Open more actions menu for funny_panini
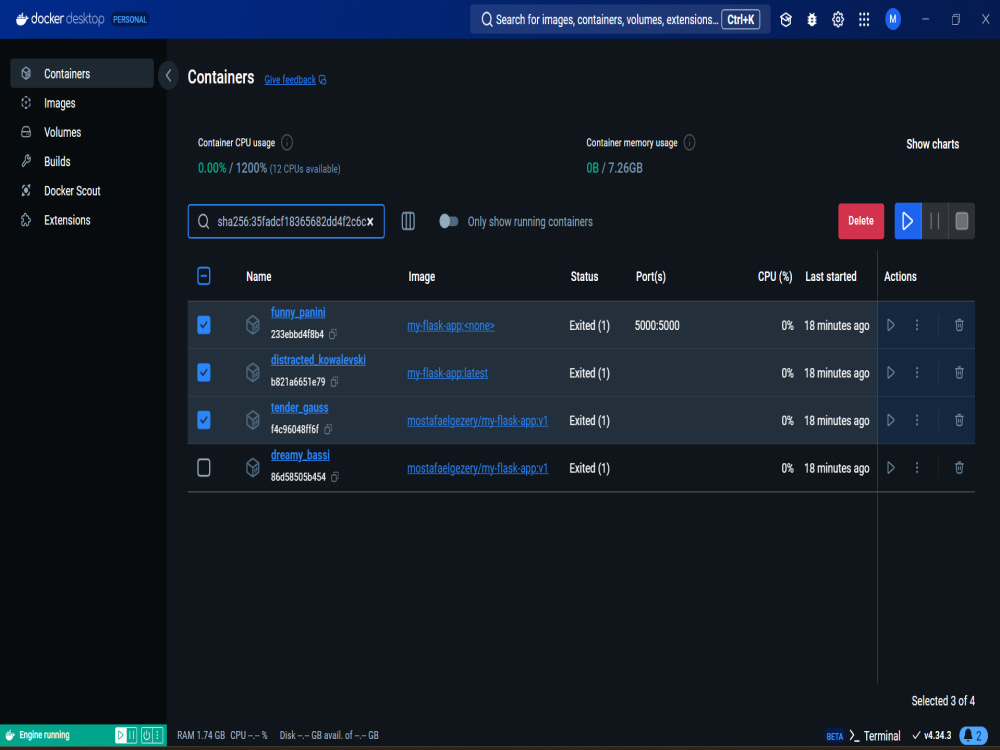The image size is (1000, 750). click(x=917, y=325)
